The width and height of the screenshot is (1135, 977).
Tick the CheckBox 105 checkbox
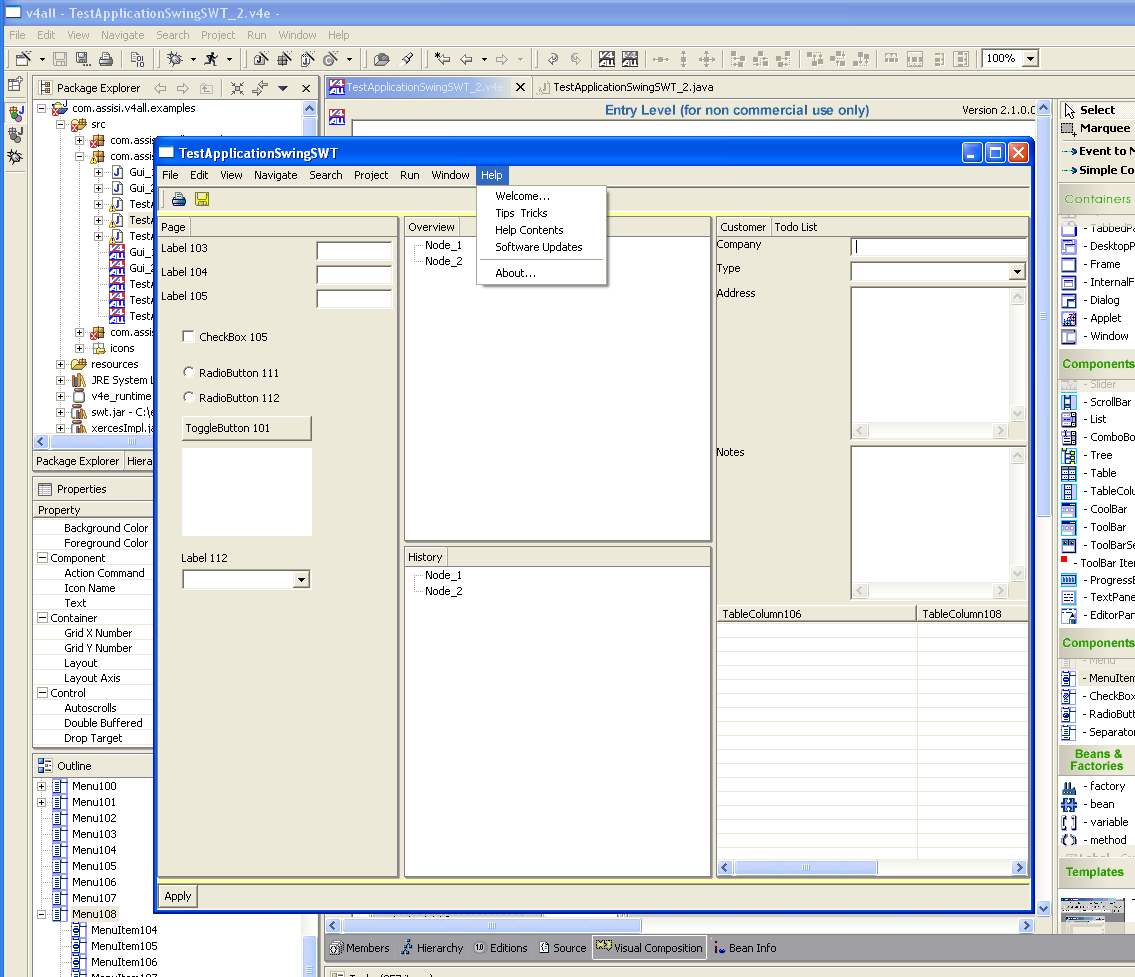point(189,337)
